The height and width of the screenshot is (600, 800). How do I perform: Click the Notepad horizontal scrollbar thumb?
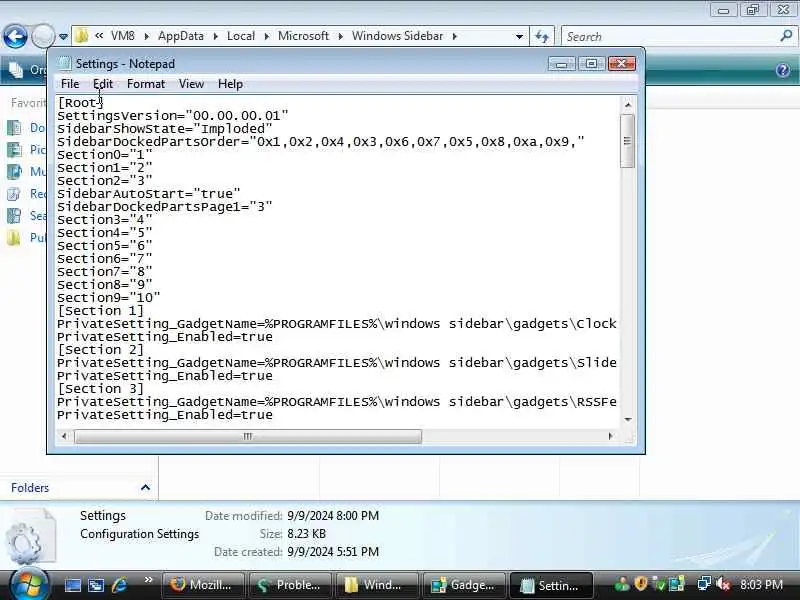coord(248,436)
